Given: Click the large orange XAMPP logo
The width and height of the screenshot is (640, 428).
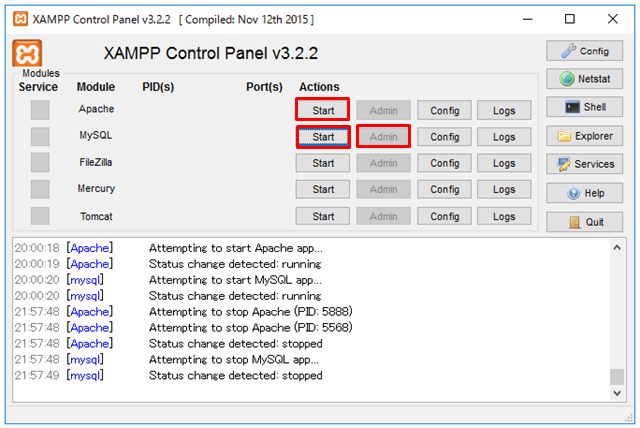Looking at the screenshot, I should [x=27, y=53].
